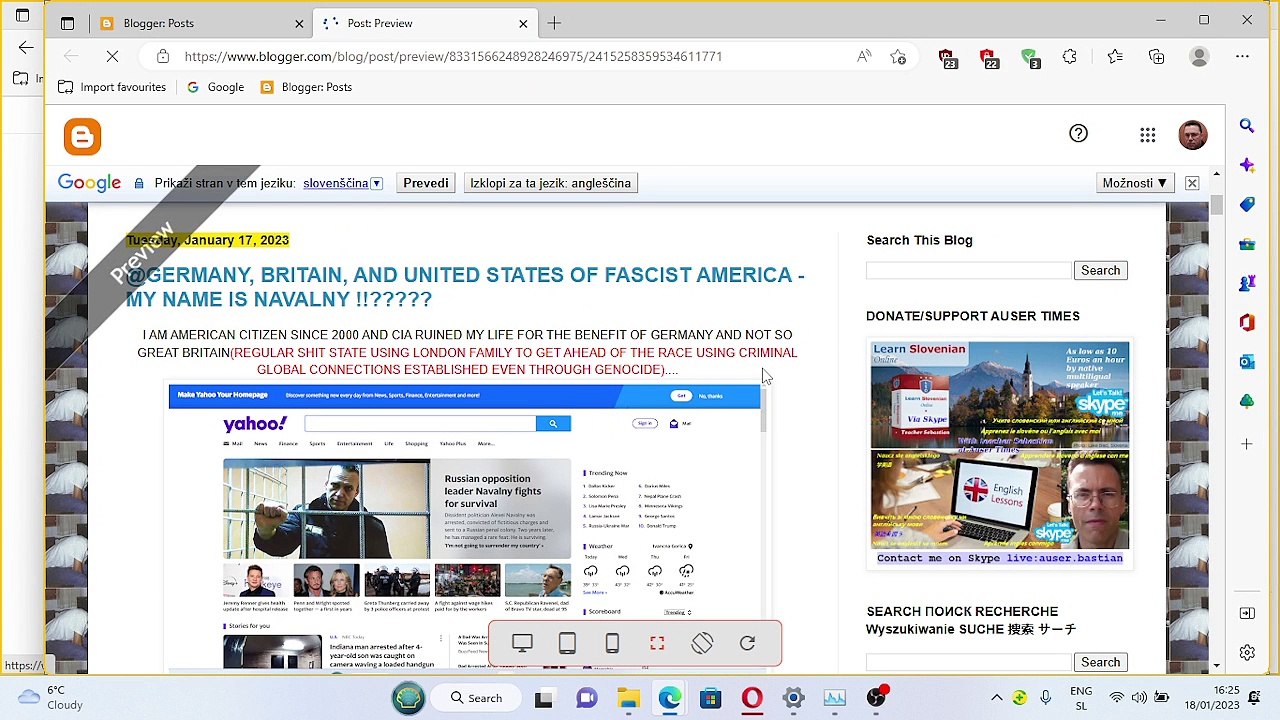1280x720 pixels.
Task: Select mobile phone preview device icon
Action: tap(612, 643)
